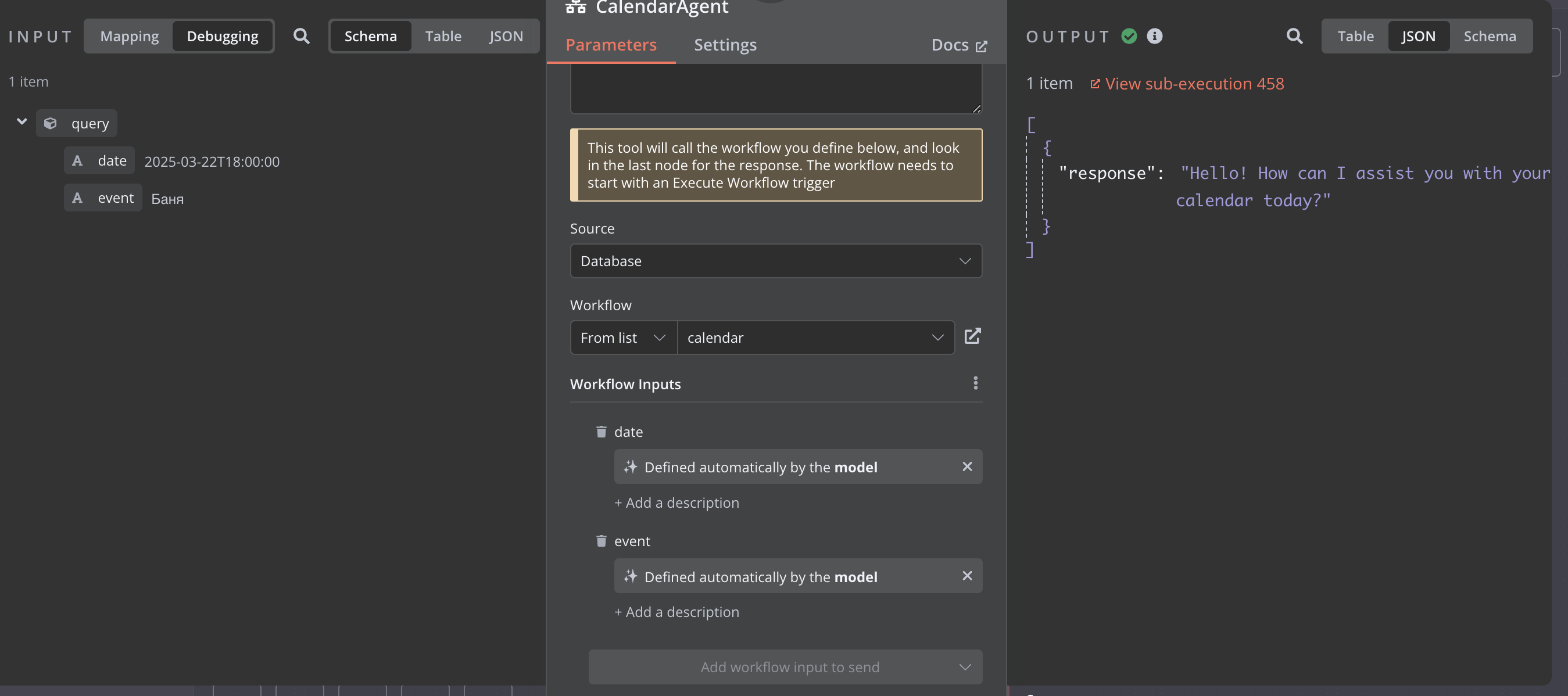Click the 2025-03-22T18:00:00 date value

tap(212, 162)
